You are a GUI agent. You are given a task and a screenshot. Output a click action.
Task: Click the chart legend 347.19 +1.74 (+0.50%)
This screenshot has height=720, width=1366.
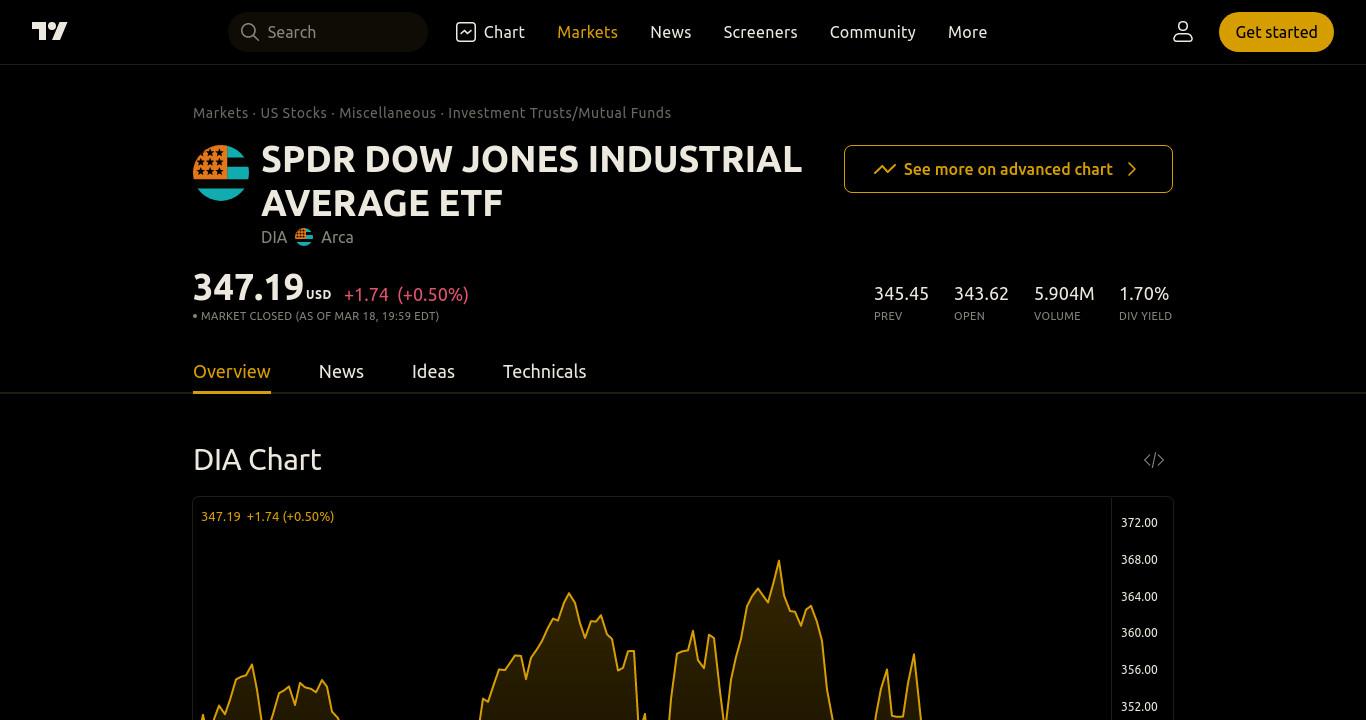point(268,516)
